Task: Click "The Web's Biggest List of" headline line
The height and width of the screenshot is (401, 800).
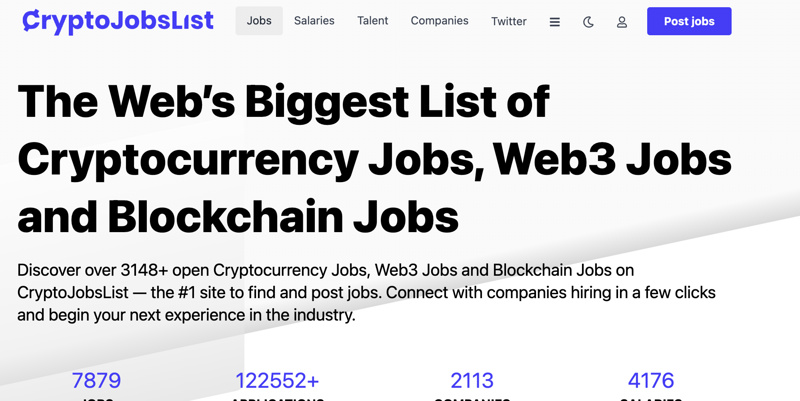Action: click(x=284, y=102)
